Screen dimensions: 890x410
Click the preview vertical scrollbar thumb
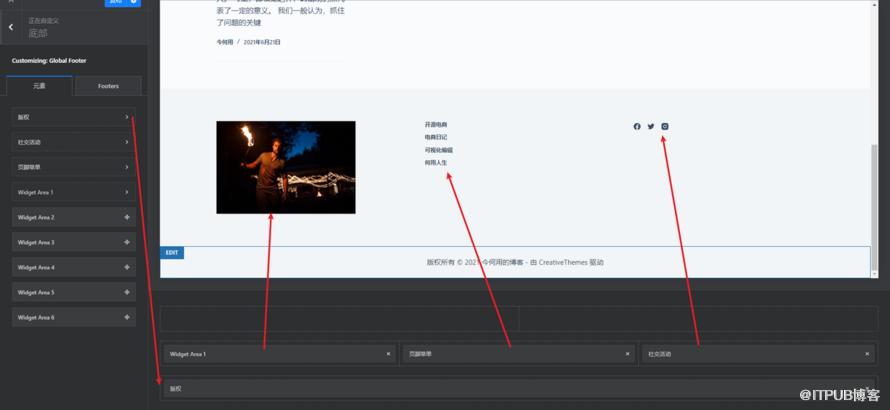[x=874, y=207]
